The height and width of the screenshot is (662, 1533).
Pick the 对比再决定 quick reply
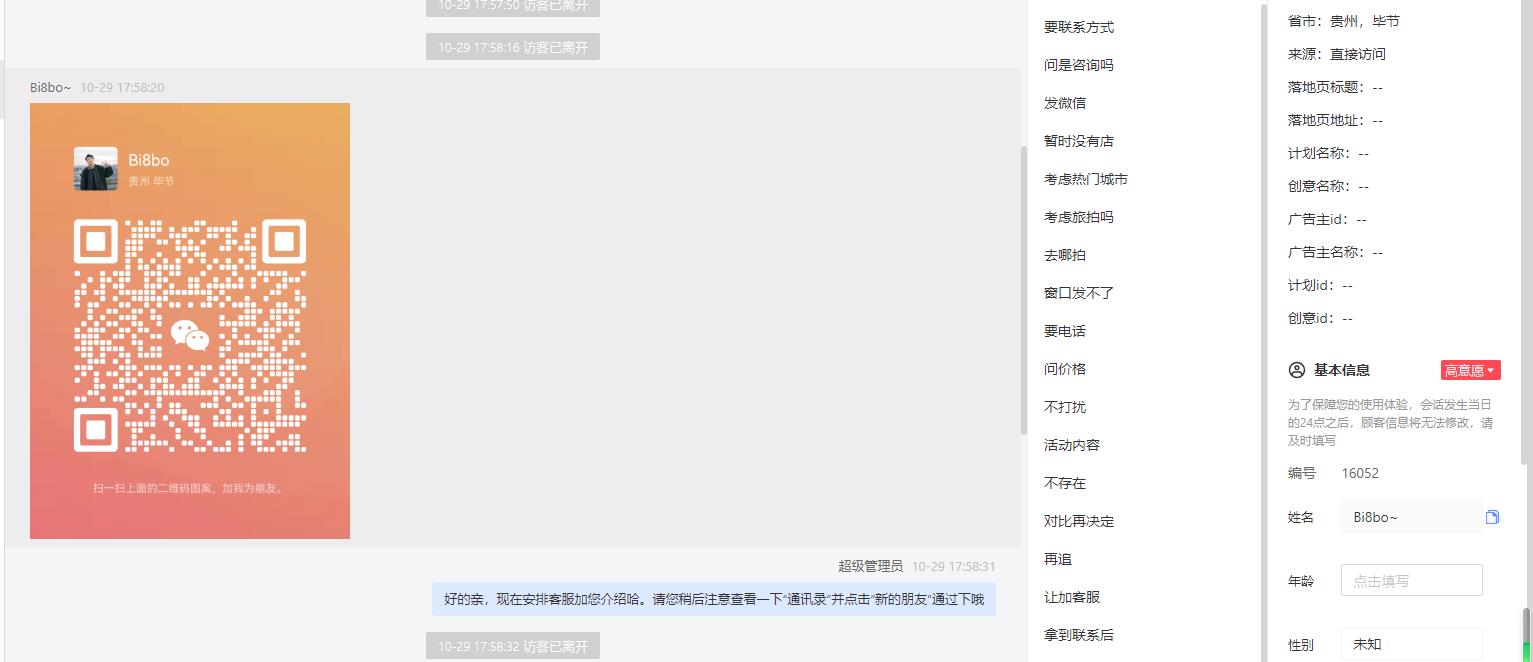1078,521
